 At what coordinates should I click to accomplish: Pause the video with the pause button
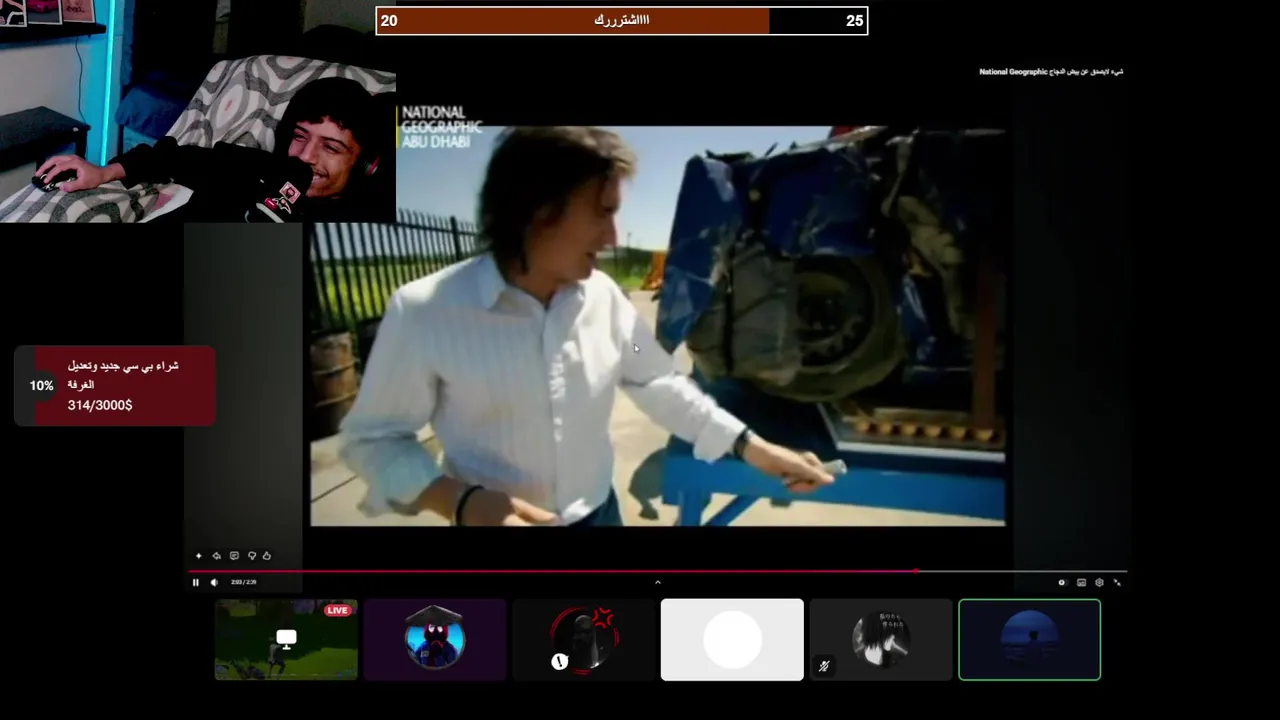[196, 582]
